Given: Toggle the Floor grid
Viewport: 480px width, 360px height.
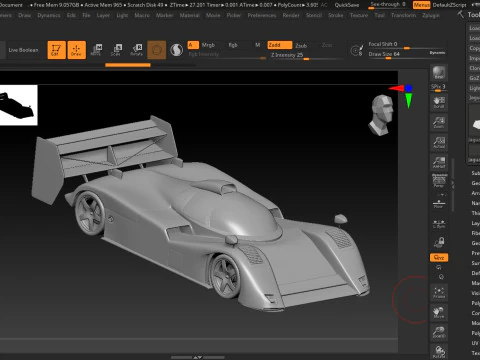Looking at the screenshot, I should point(439,204).
